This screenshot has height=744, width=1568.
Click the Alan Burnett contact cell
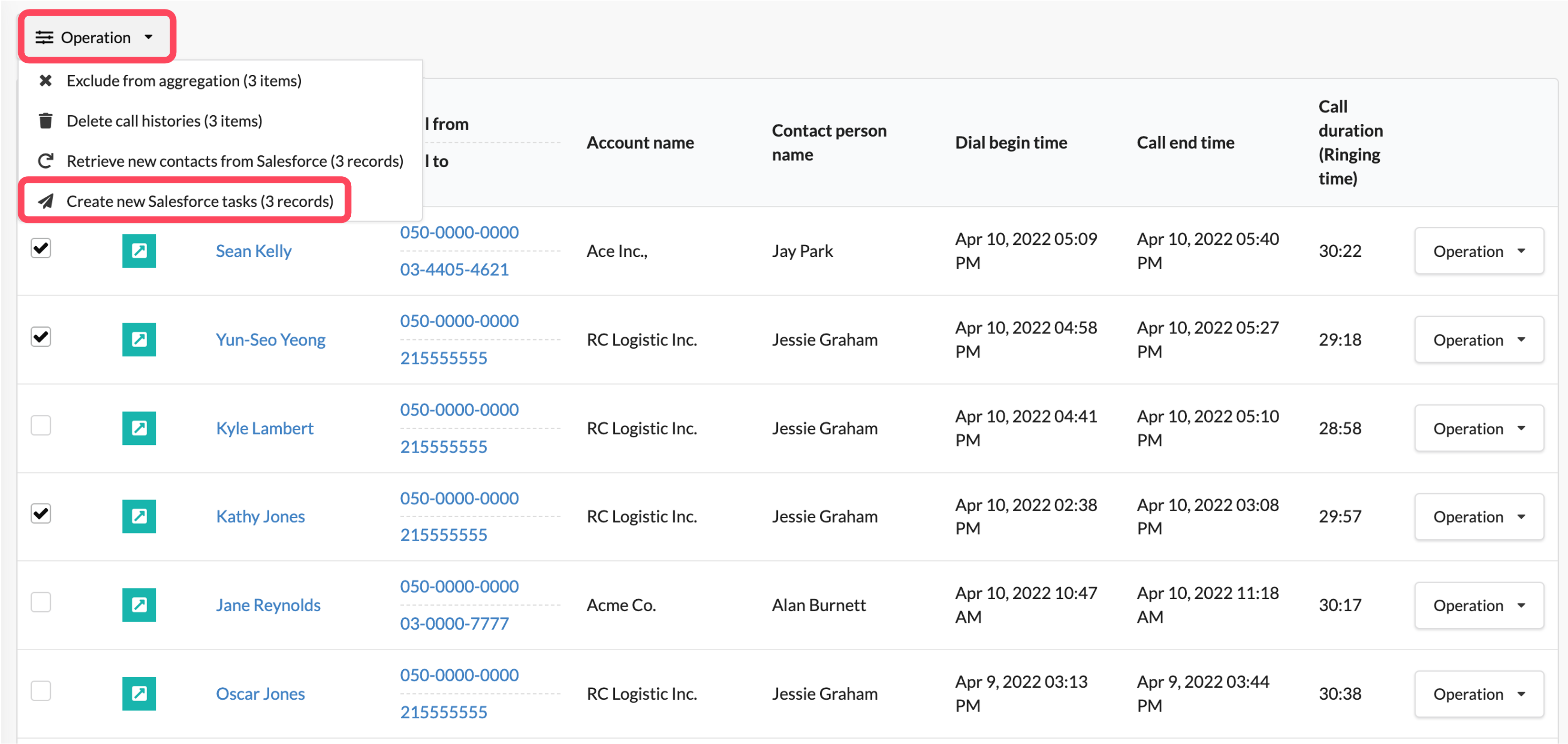point(819,606)
